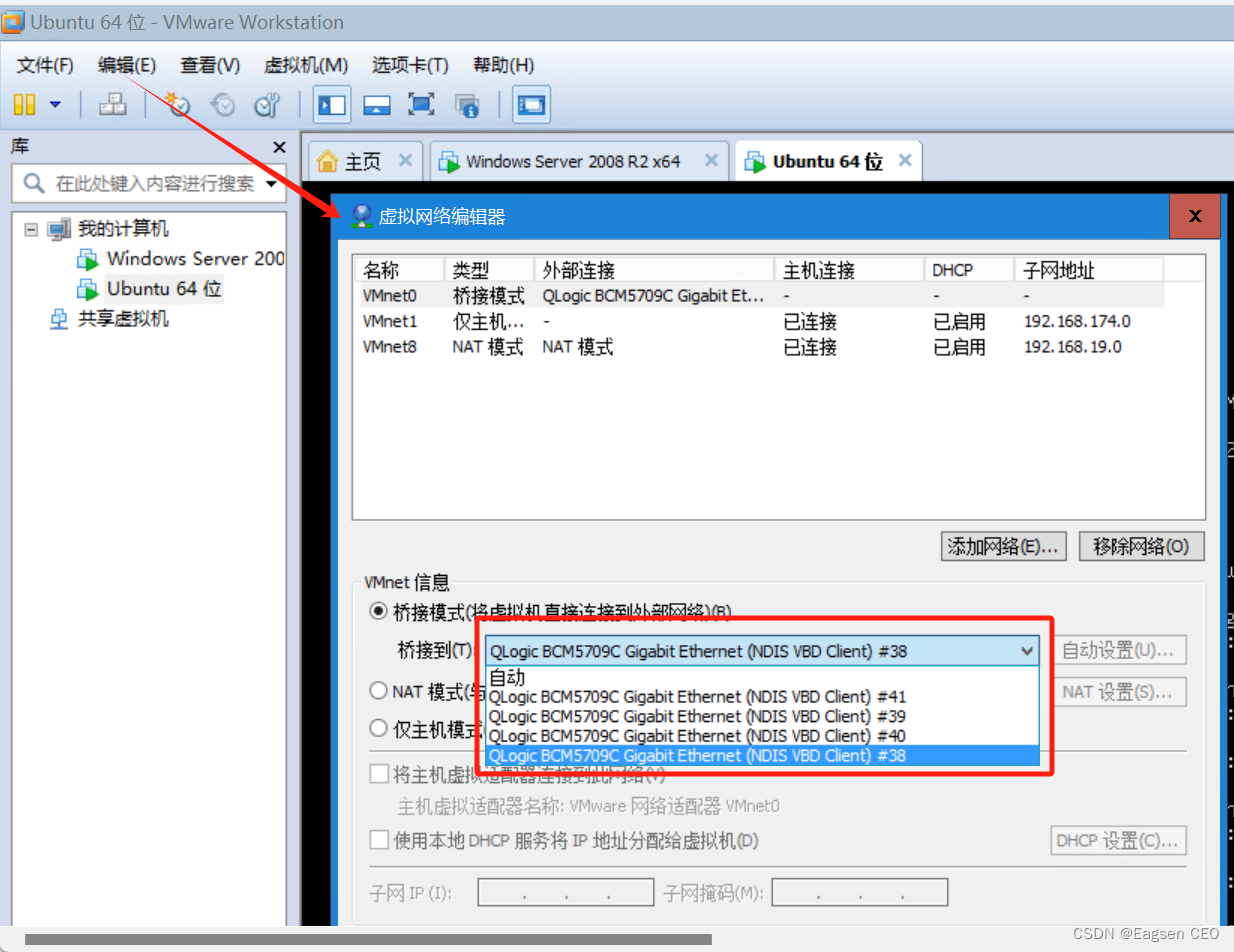The image size is (1234, 952).
Task: Close the Windows Server 2008 R2 x64 tab
Action: point(711,160)
